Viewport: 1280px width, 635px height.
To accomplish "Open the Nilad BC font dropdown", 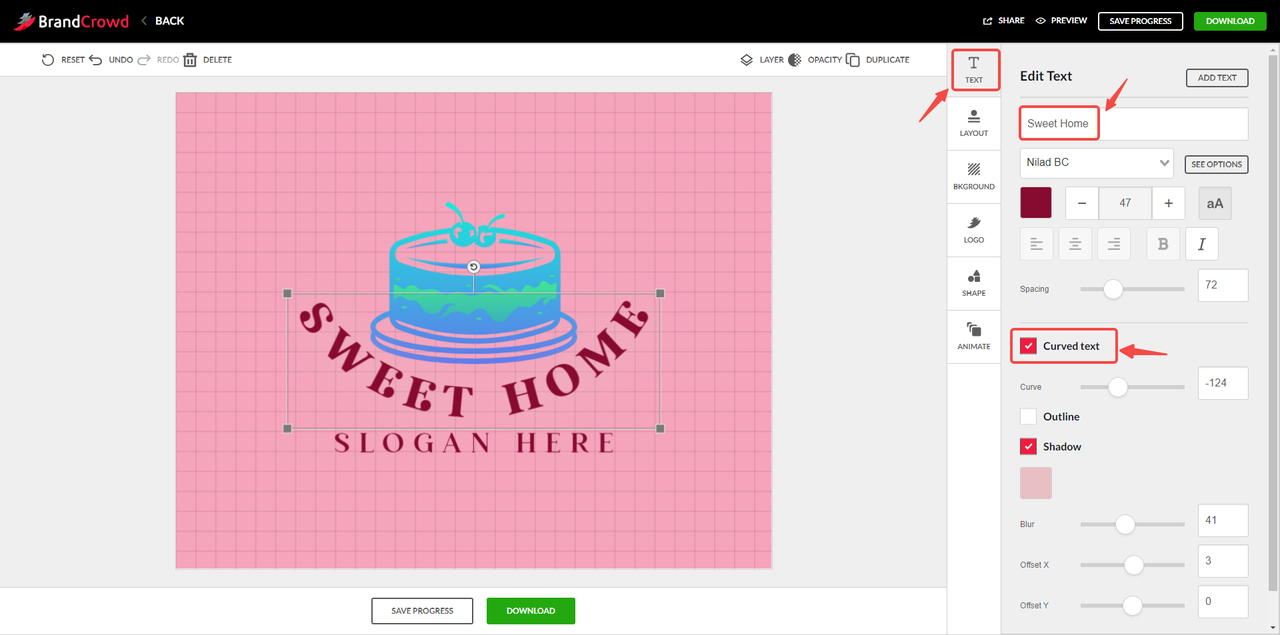I will tap(1097, 162).
